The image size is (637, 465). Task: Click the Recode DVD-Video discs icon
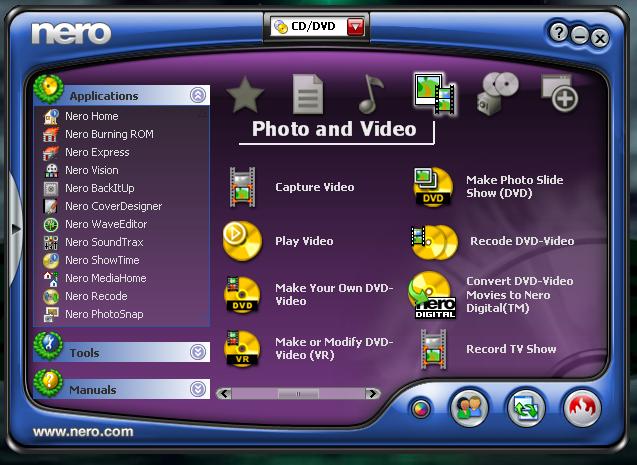click(x=434, y=242)
